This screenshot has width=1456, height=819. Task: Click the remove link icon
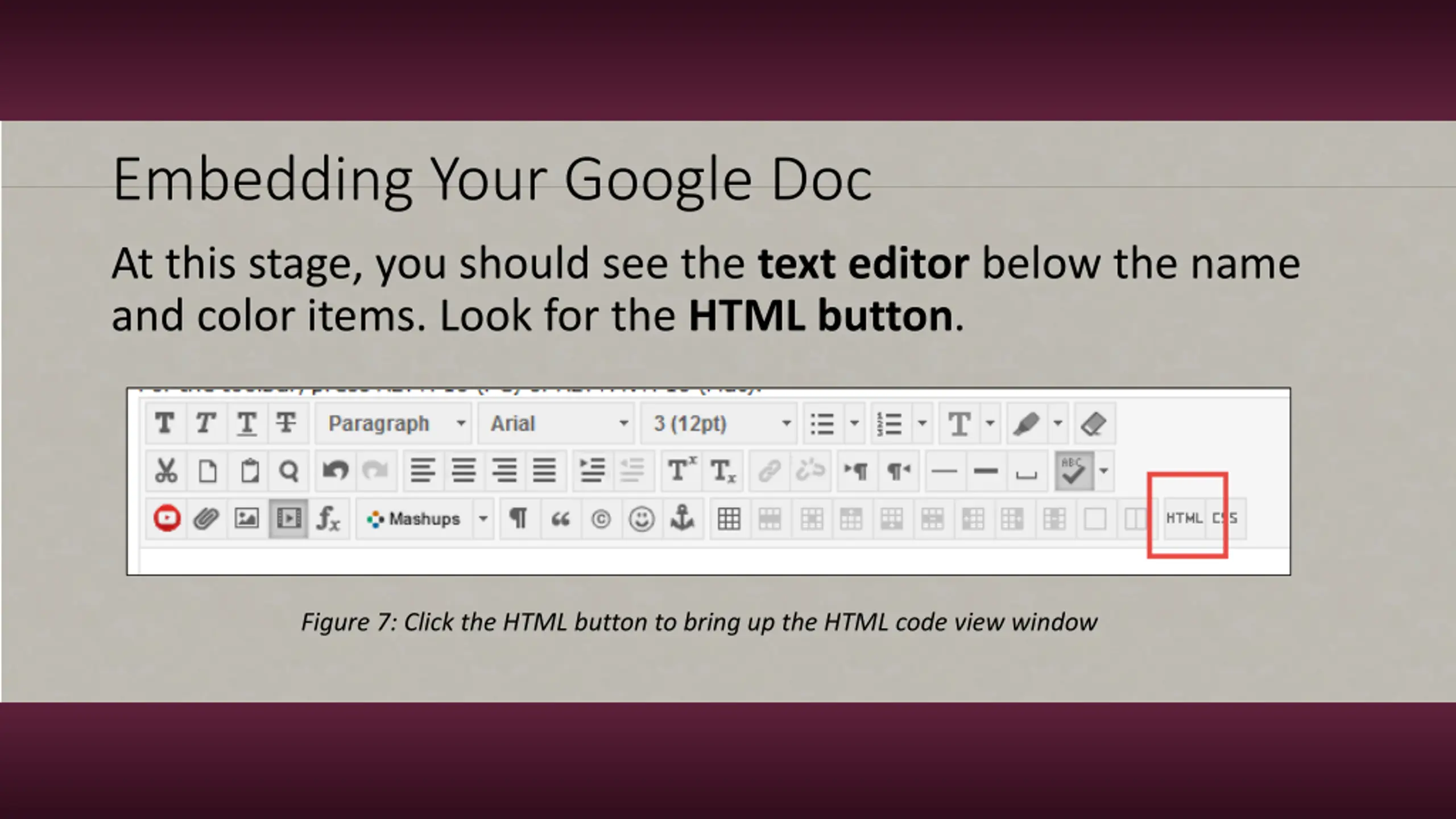point(810,471)
